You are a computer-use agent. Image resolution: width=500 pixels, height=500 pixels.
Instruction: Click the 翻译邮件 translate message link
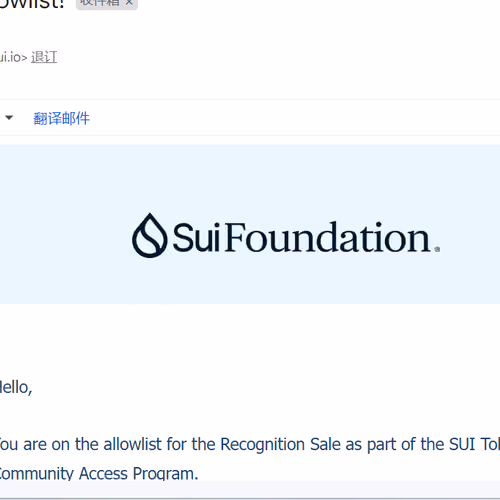62,118
